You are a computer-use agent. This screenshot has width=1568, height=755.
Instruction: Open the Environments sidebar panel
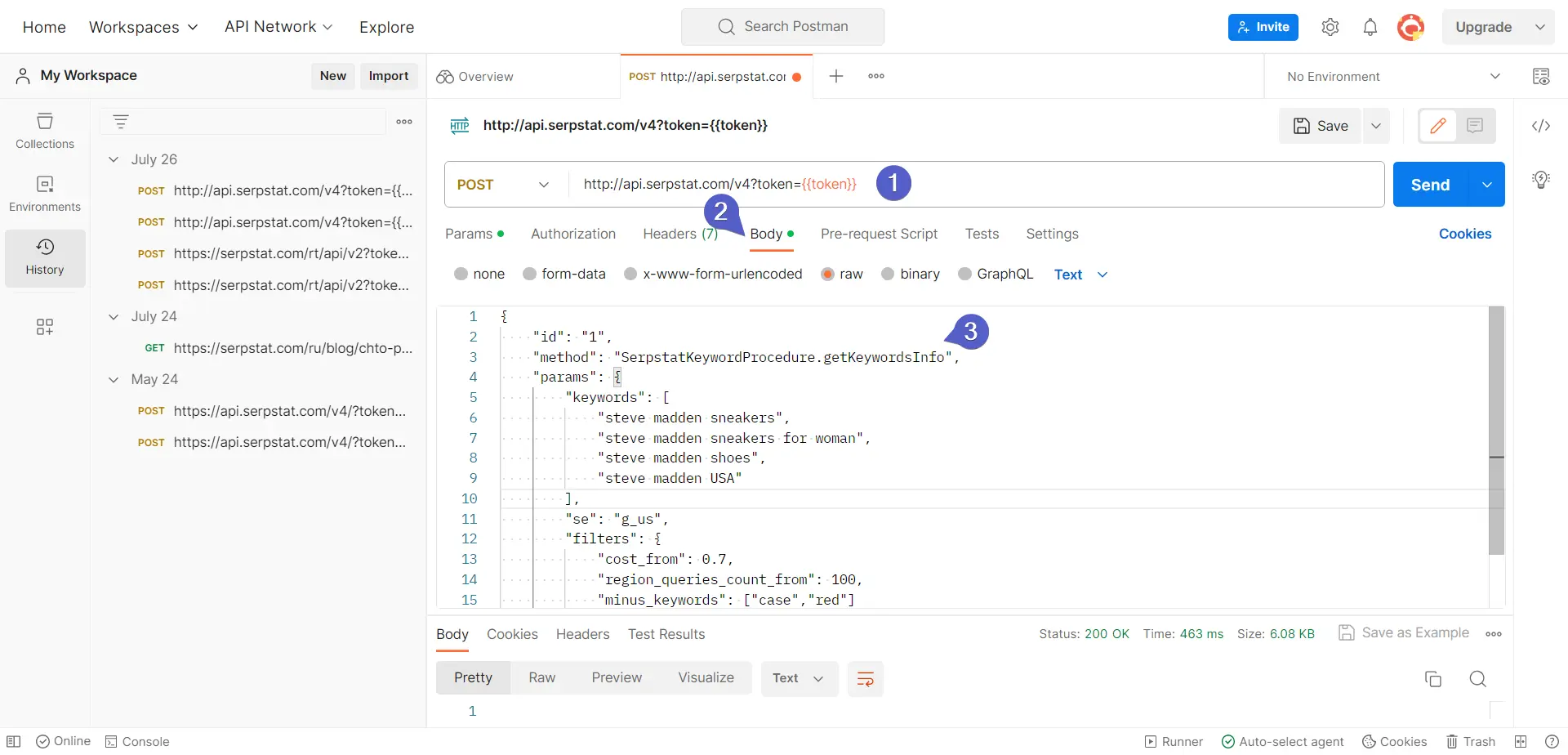(45, 194)
